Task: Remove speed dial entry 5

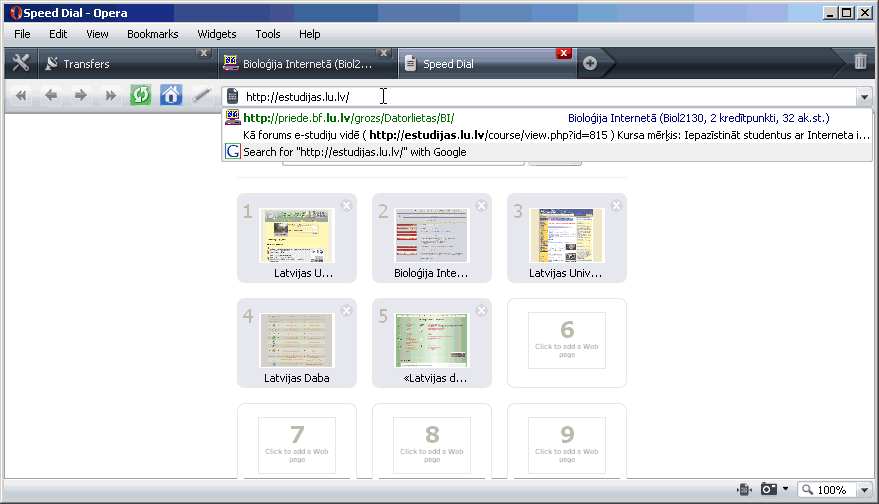Action: click(482, 311)
